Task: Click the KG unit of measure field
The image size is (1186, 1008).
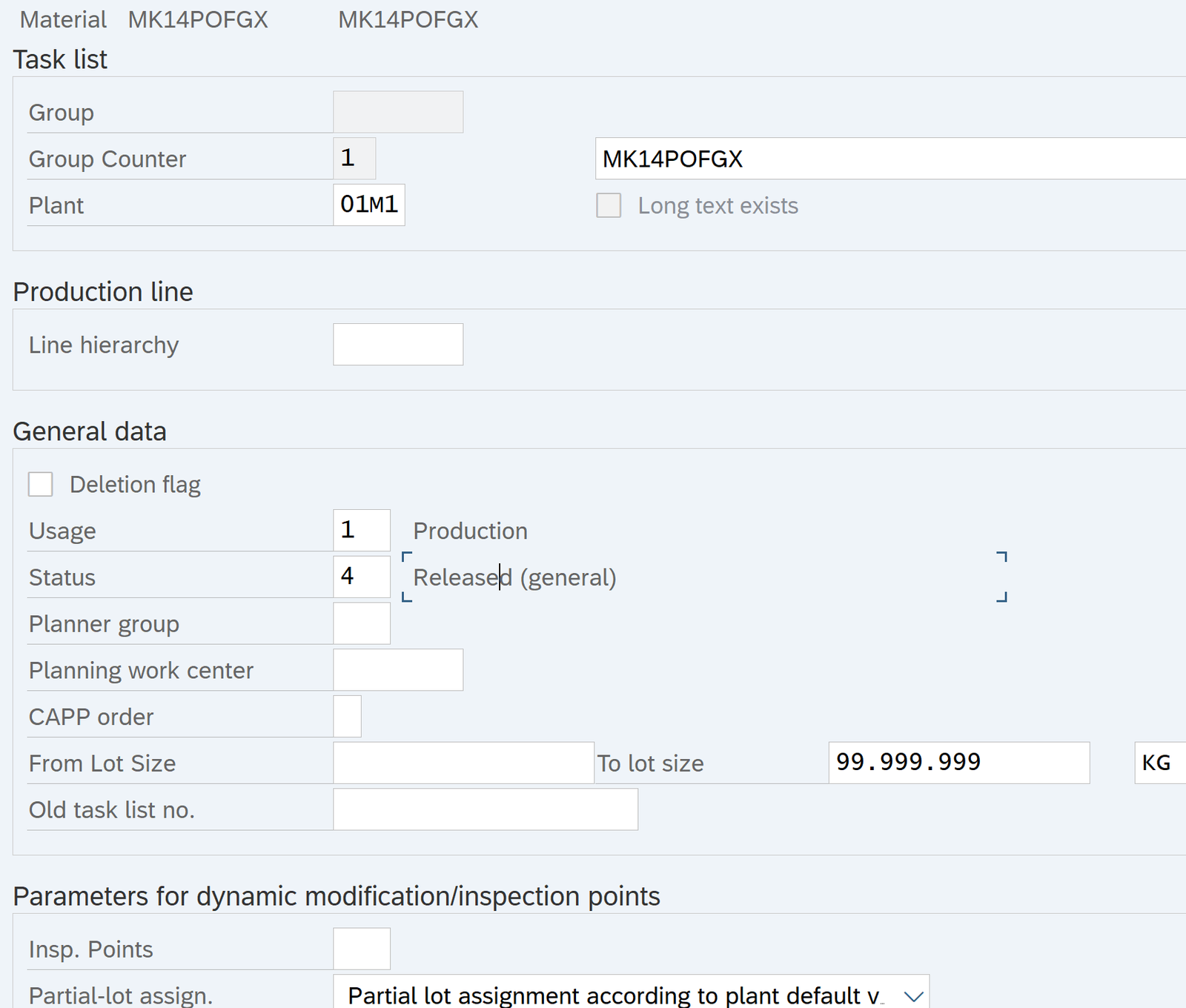Action: 1159,763
